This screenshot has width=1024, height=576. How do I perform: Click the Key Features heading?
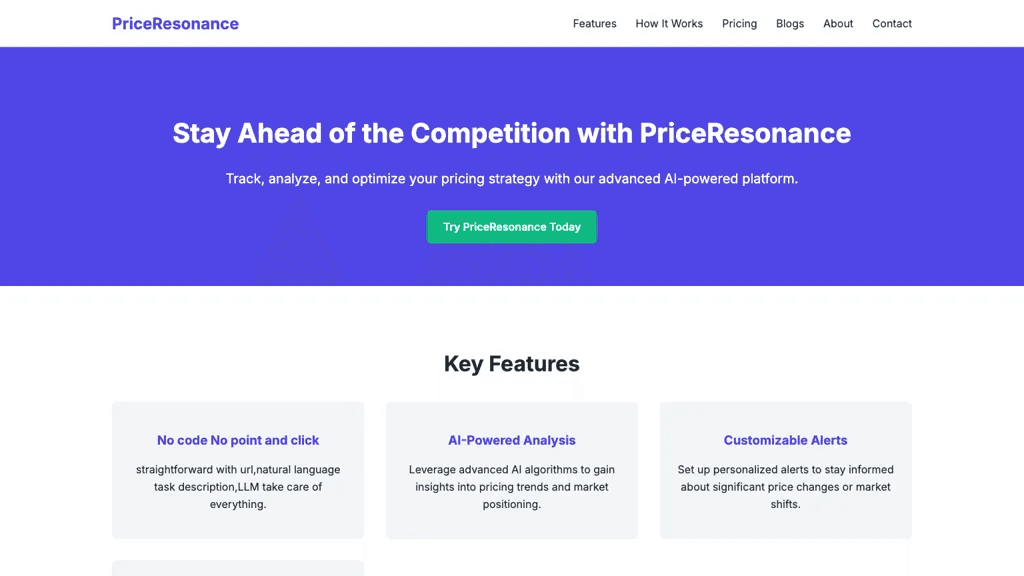[511, 364]
